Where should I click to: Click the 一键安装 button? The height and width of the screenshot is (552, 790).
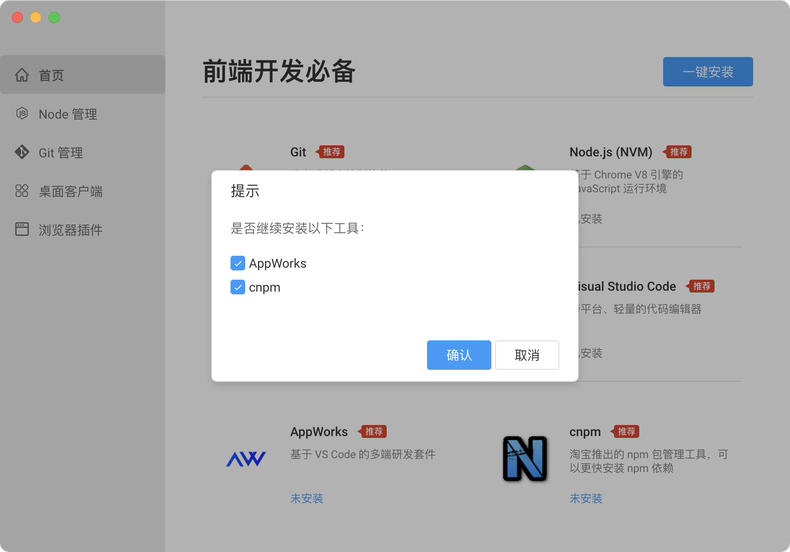click(x=708, y=72)
